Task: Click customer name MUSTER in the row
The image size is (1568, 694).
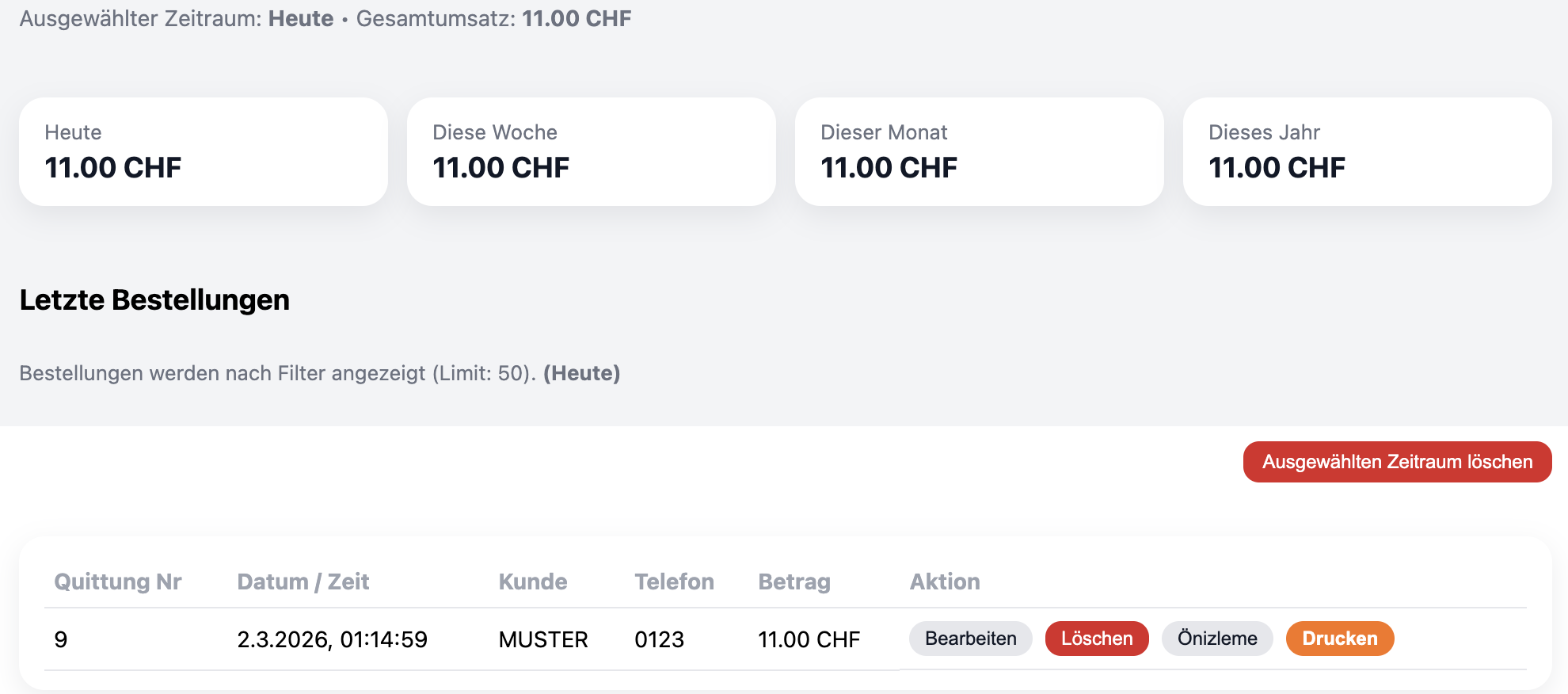Action: [x=543, y=639]
